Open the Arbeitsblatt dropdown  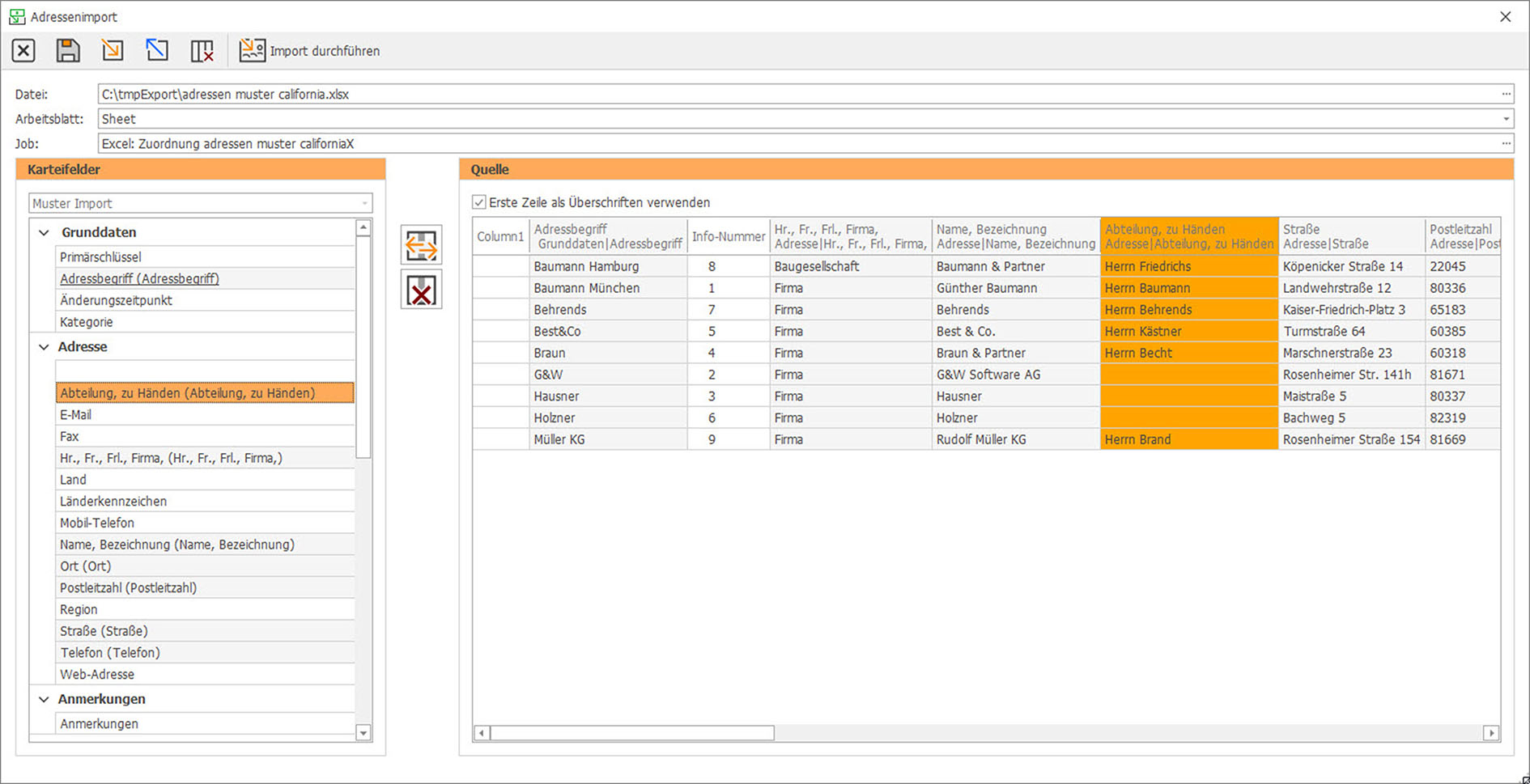click(x=1506, y=119)
